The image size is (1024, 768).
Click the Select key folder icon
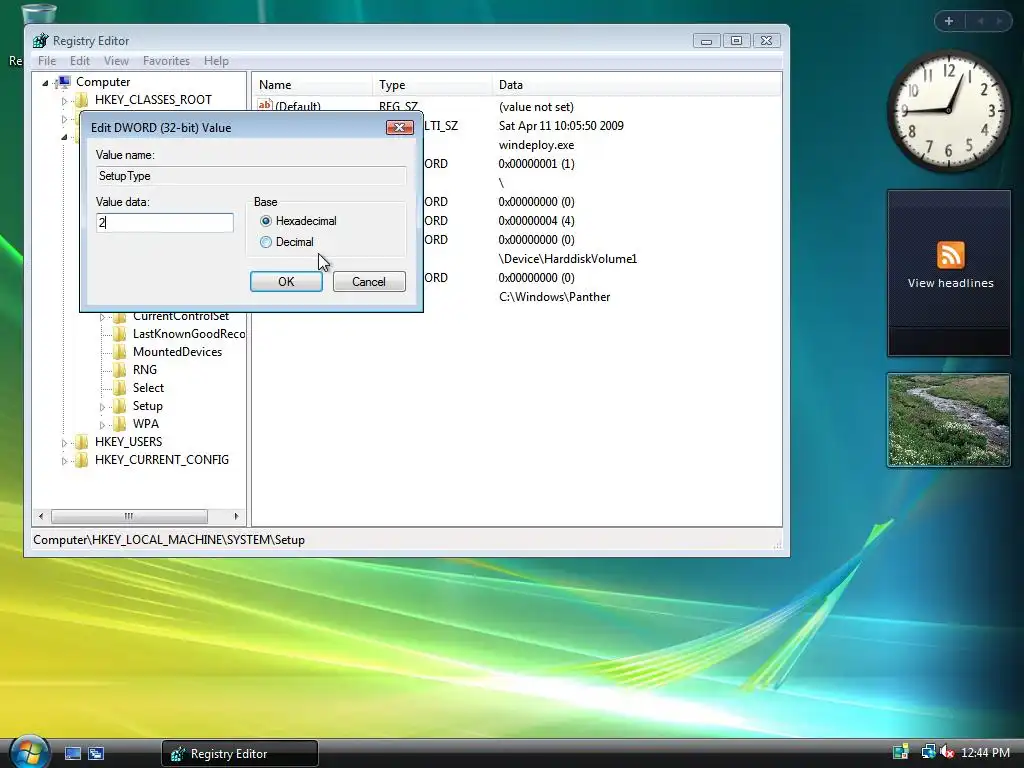tap(120, 388)
